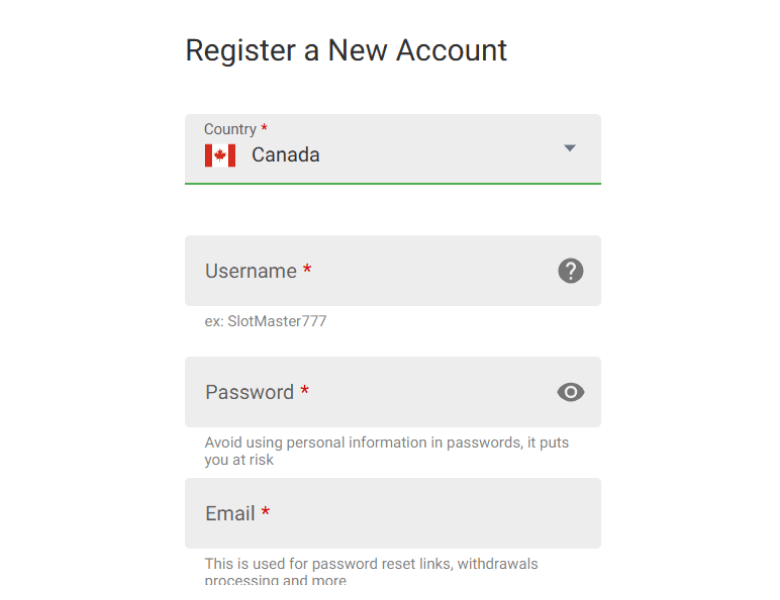Click the red asterisk beside Email

pyautogui.click(x=266, y=513)
